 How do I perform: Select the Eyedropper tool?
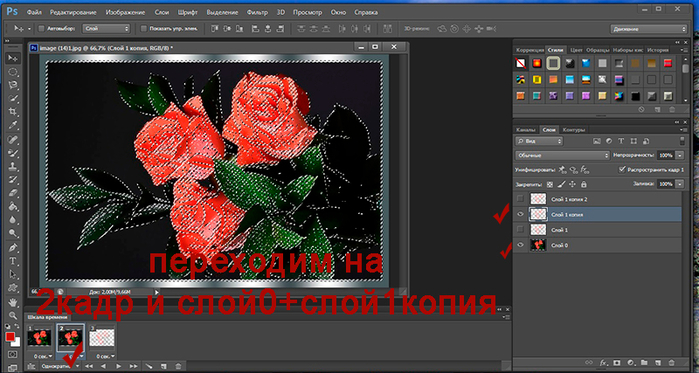click(13, 124)
